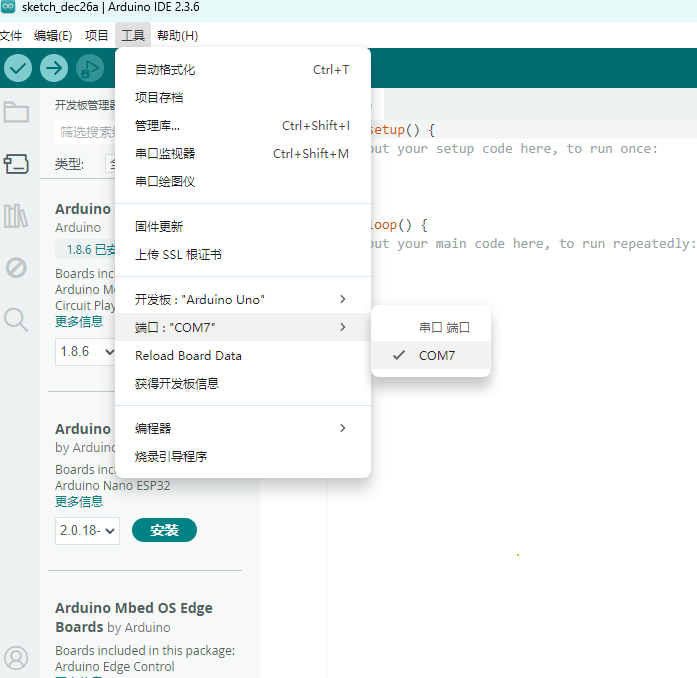Select 固件更新 menu entry
This screenshot has width=697, height=678.
click(x=243, y=226)
